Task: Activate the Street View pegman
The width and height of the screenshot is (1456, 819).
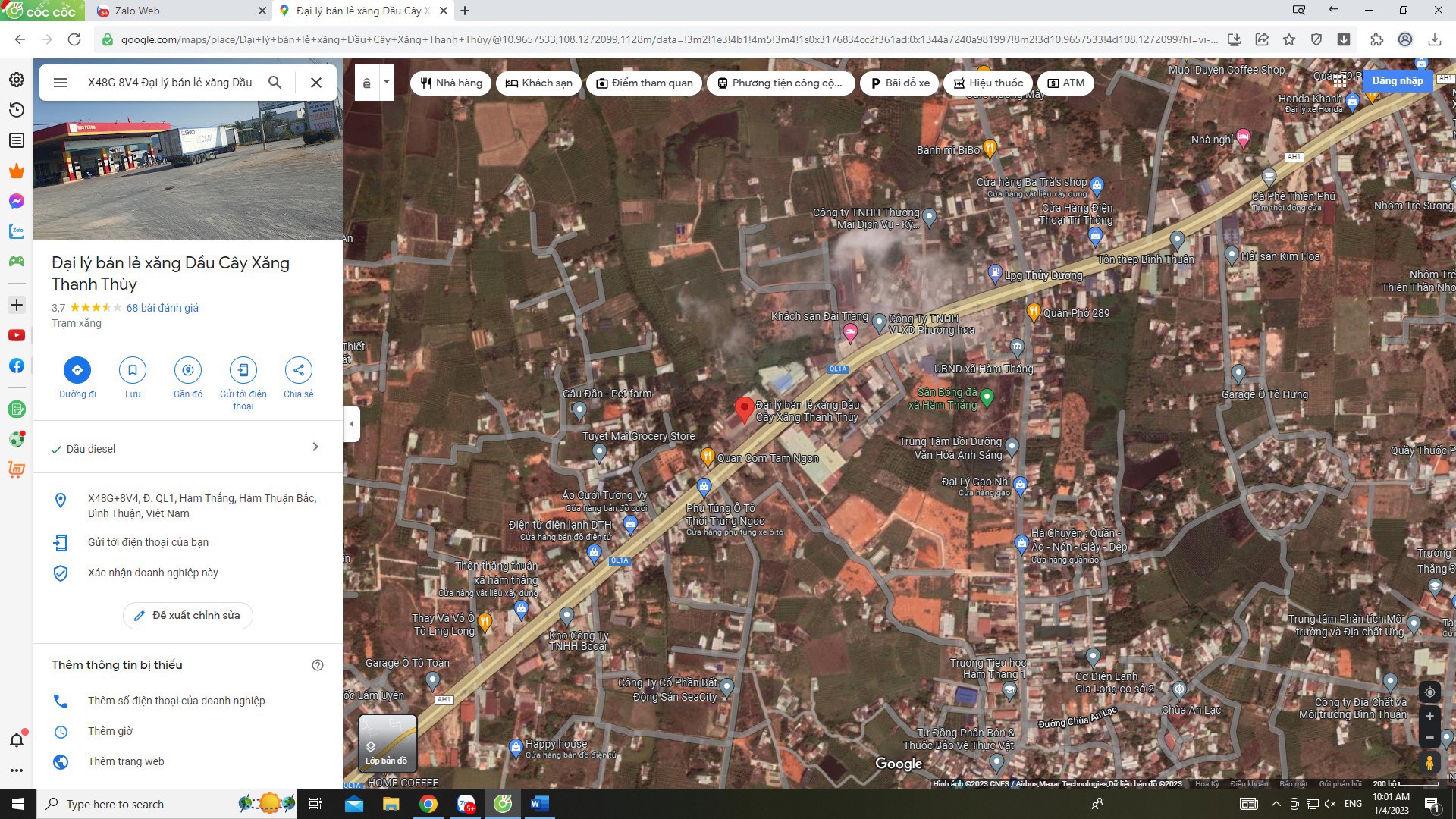Action: [1429, 763]
